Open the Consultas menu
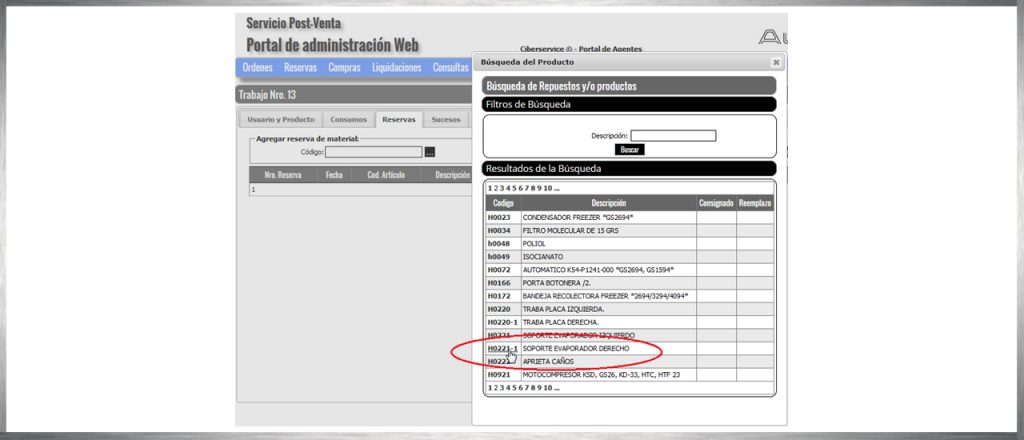This screenshot has width=1024, height=440. pos(450,68)
